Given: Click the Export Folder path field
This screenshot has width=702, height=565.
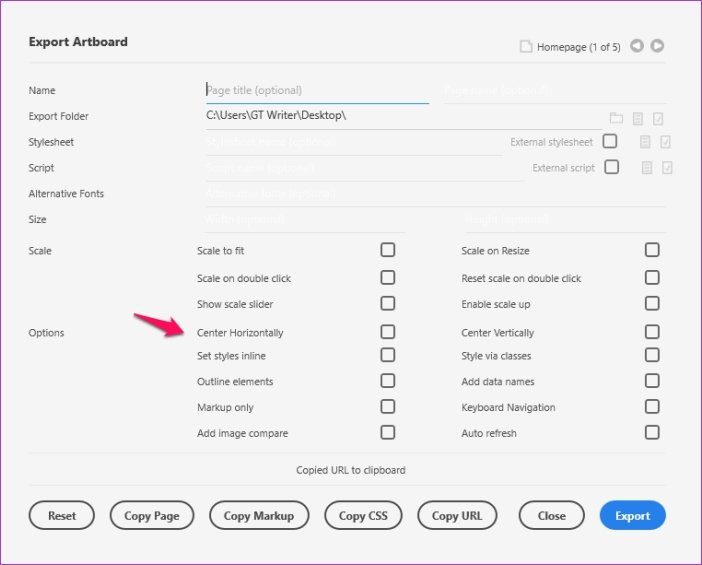Looking at the screenshot, I should point(404,116).
